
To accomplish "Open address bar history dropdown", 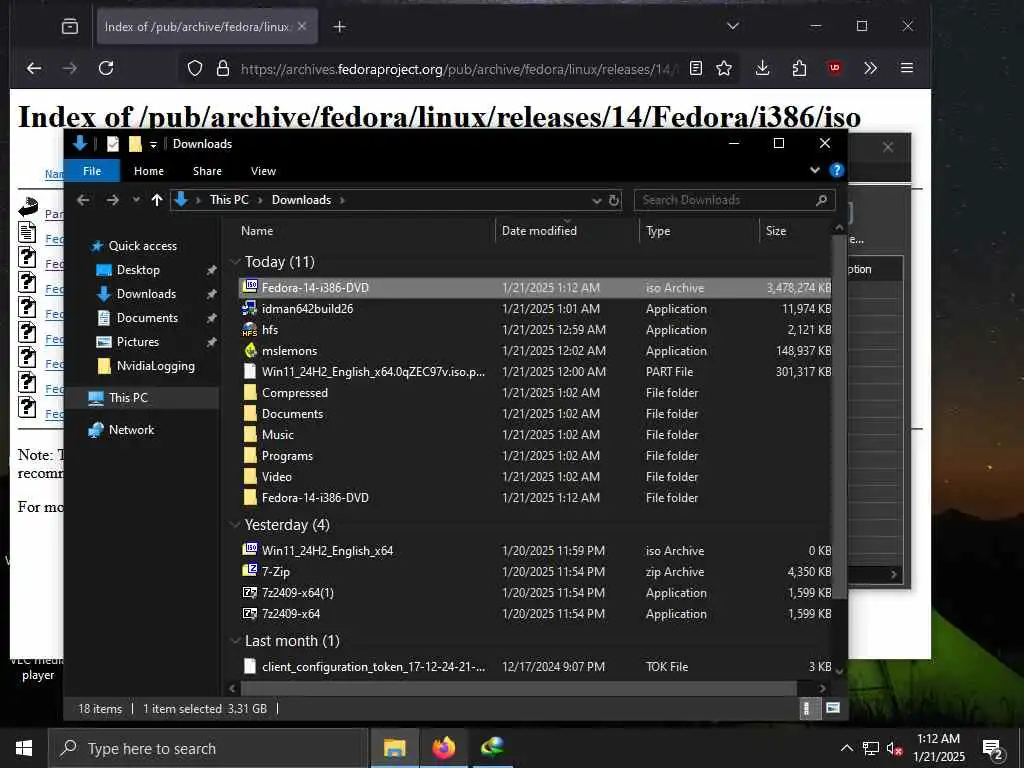I will pos(596,200).
